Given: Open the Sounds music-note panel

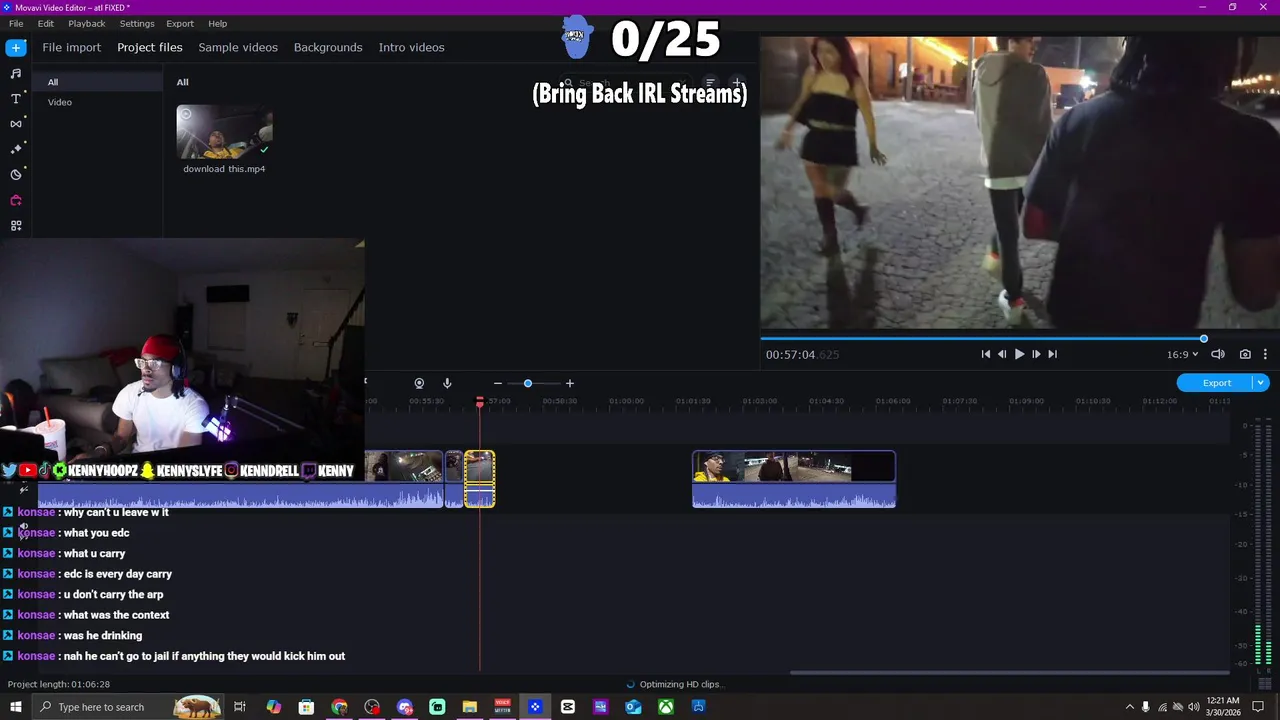Looking at the screenshot, I should coord(16,73).
